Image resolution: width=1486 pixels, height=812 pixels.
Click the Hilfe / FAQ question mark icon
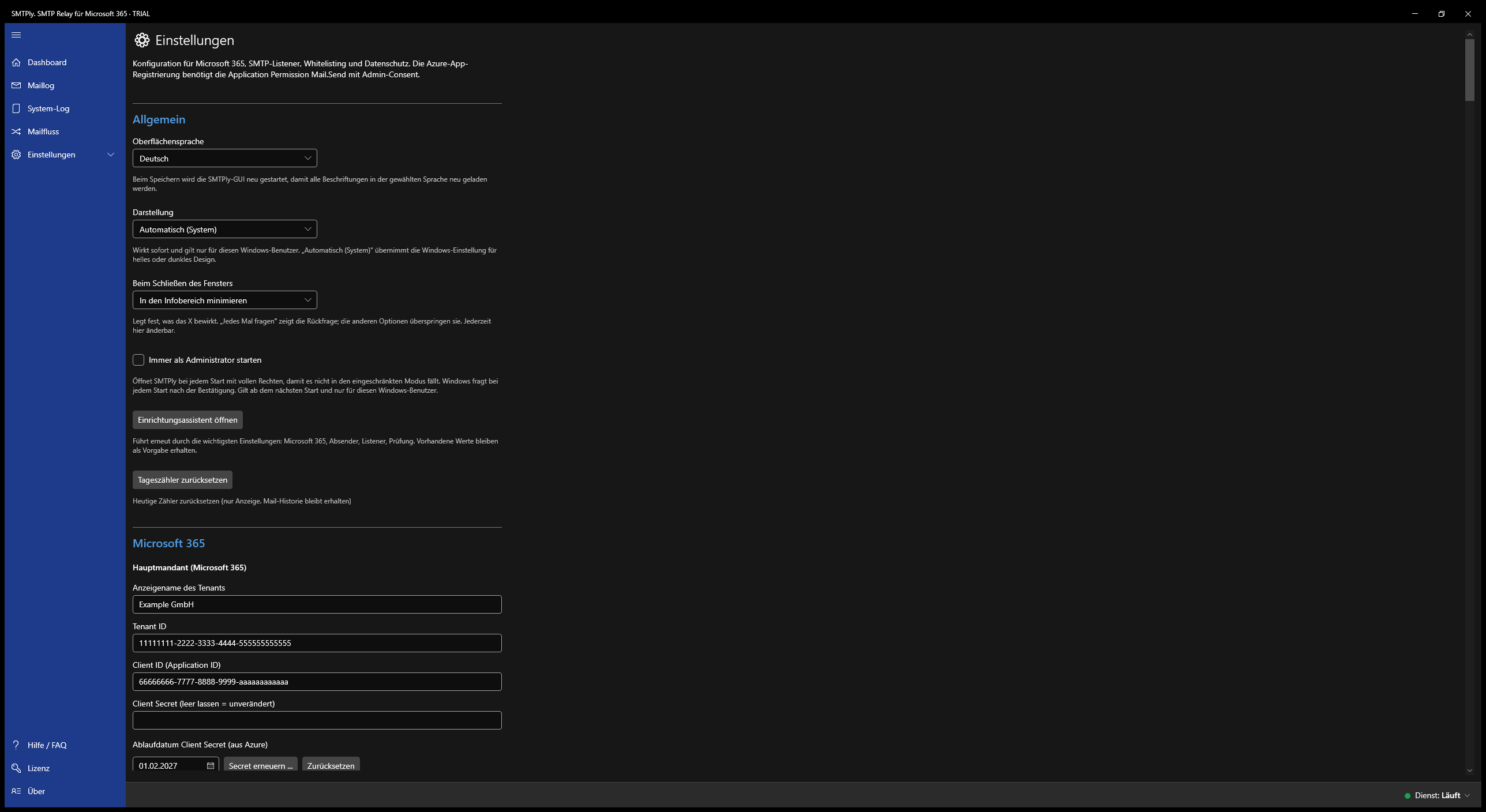click(16, 745)
